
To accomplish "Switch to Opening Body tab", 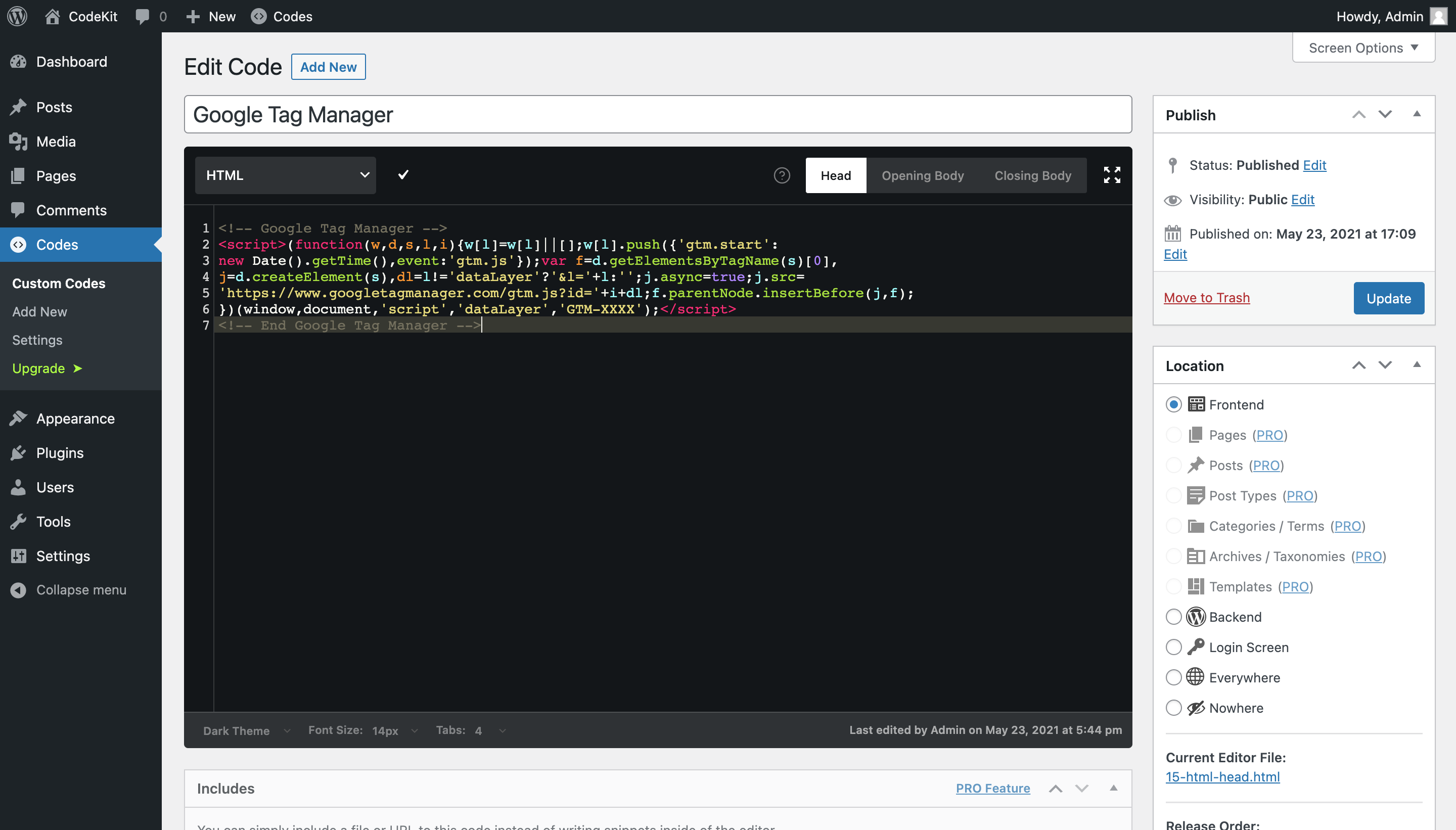I will 922,175.
